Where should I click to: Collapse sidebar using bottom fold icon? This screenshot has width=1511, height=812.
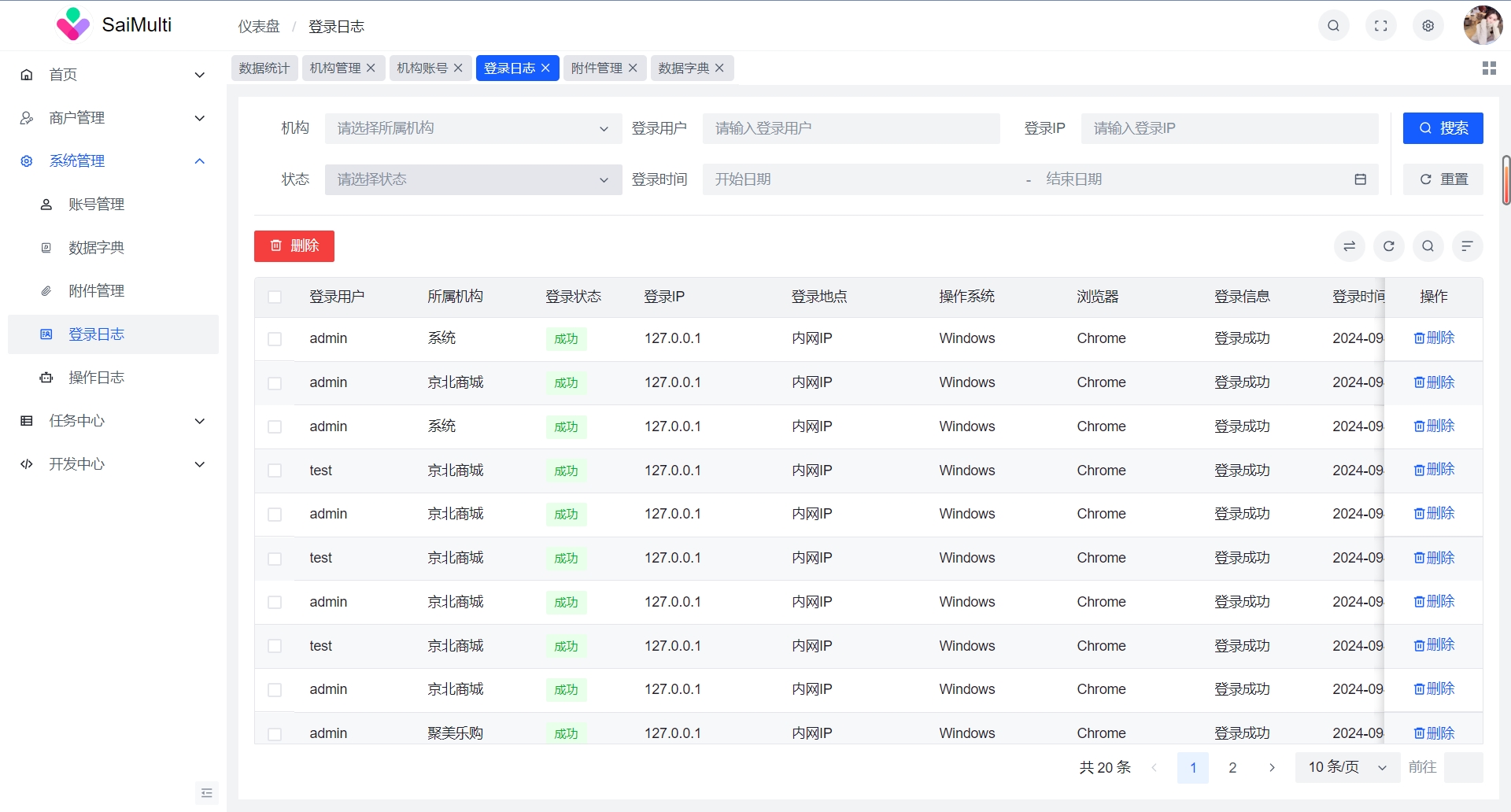(x=206, y=792)
